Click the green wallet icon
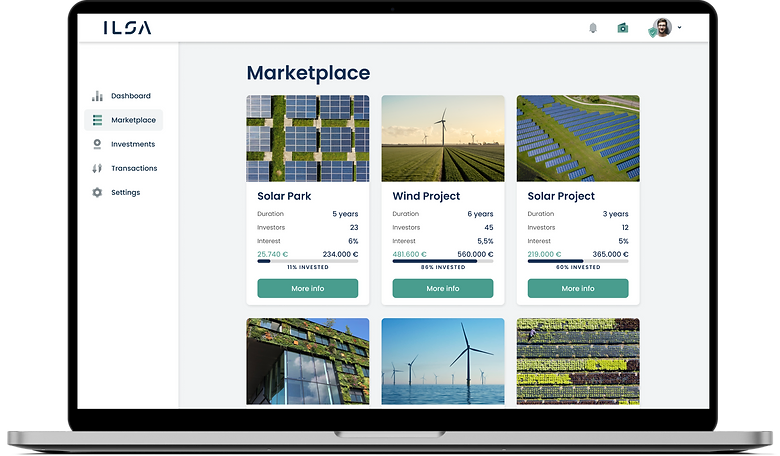The image size is (780, 456). pyautogui.click(x=622, y=28)
